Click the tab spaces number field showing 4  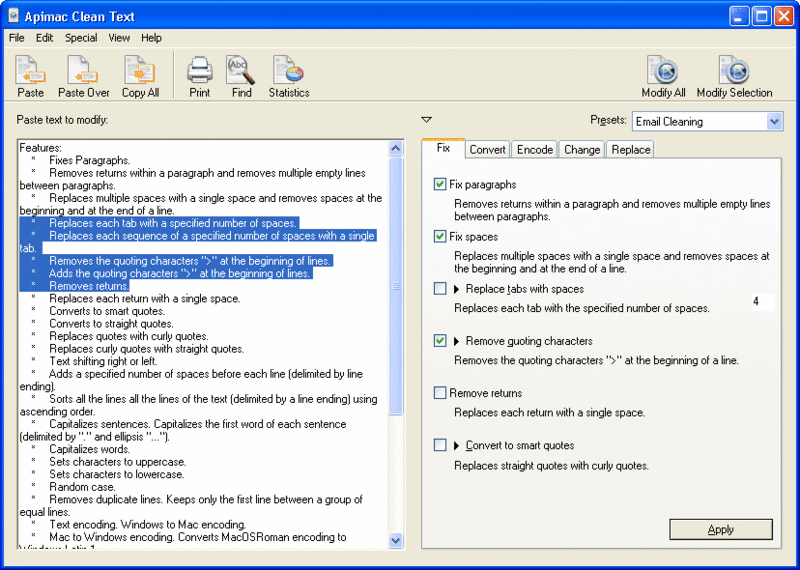(762, 302)
